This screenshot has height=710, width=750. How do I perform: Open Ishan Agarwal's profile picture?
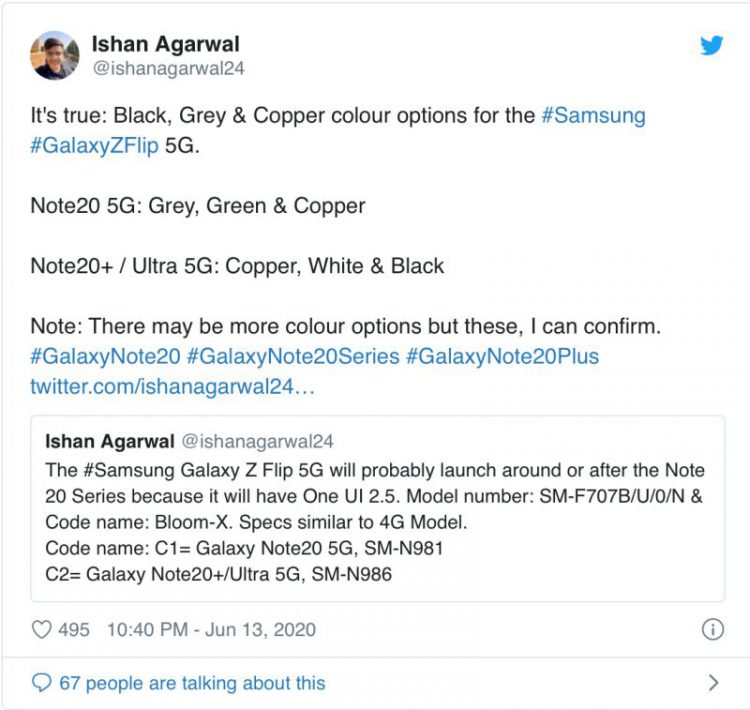tap(55, 56)
